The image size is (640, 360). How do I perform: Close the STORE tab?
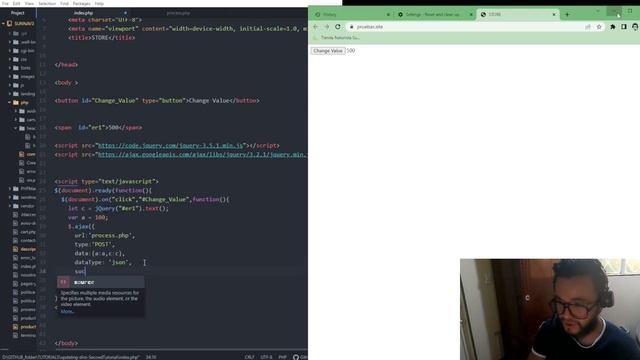[554, 14]
